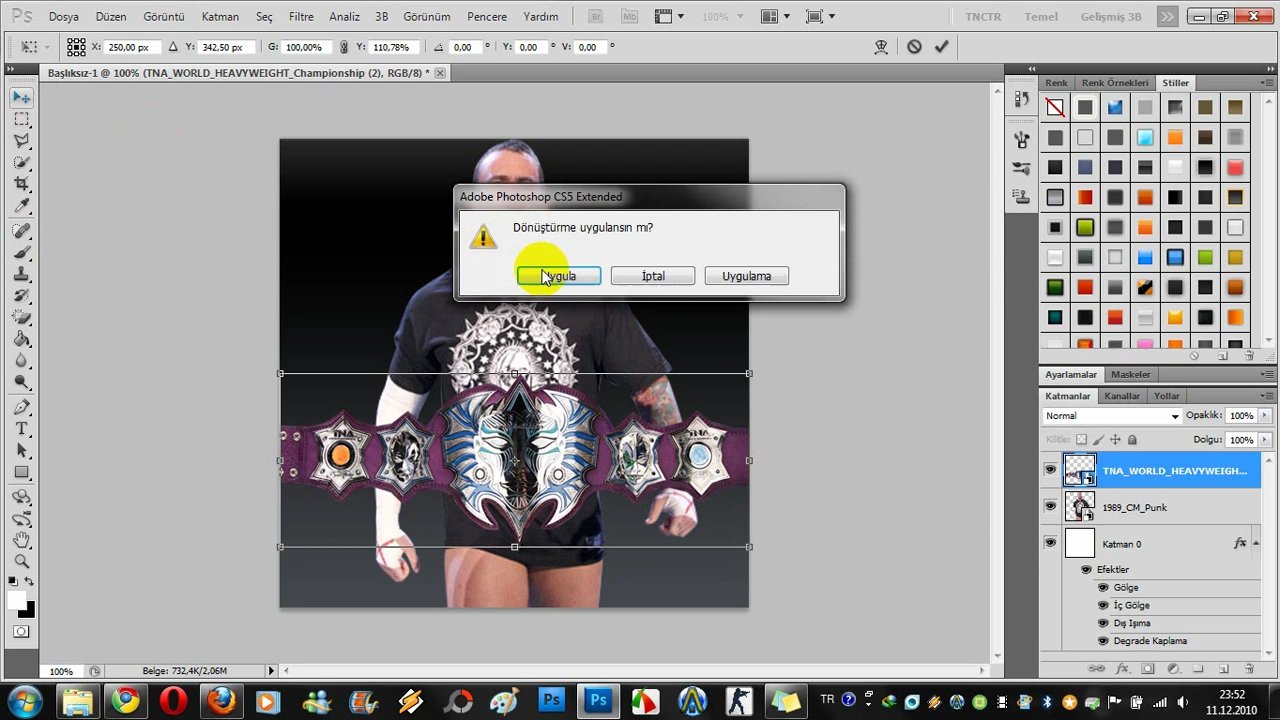Select the Polygonal Lasso tool
This screenshot has height=720, width=1280.
click(x=21, y=141)
